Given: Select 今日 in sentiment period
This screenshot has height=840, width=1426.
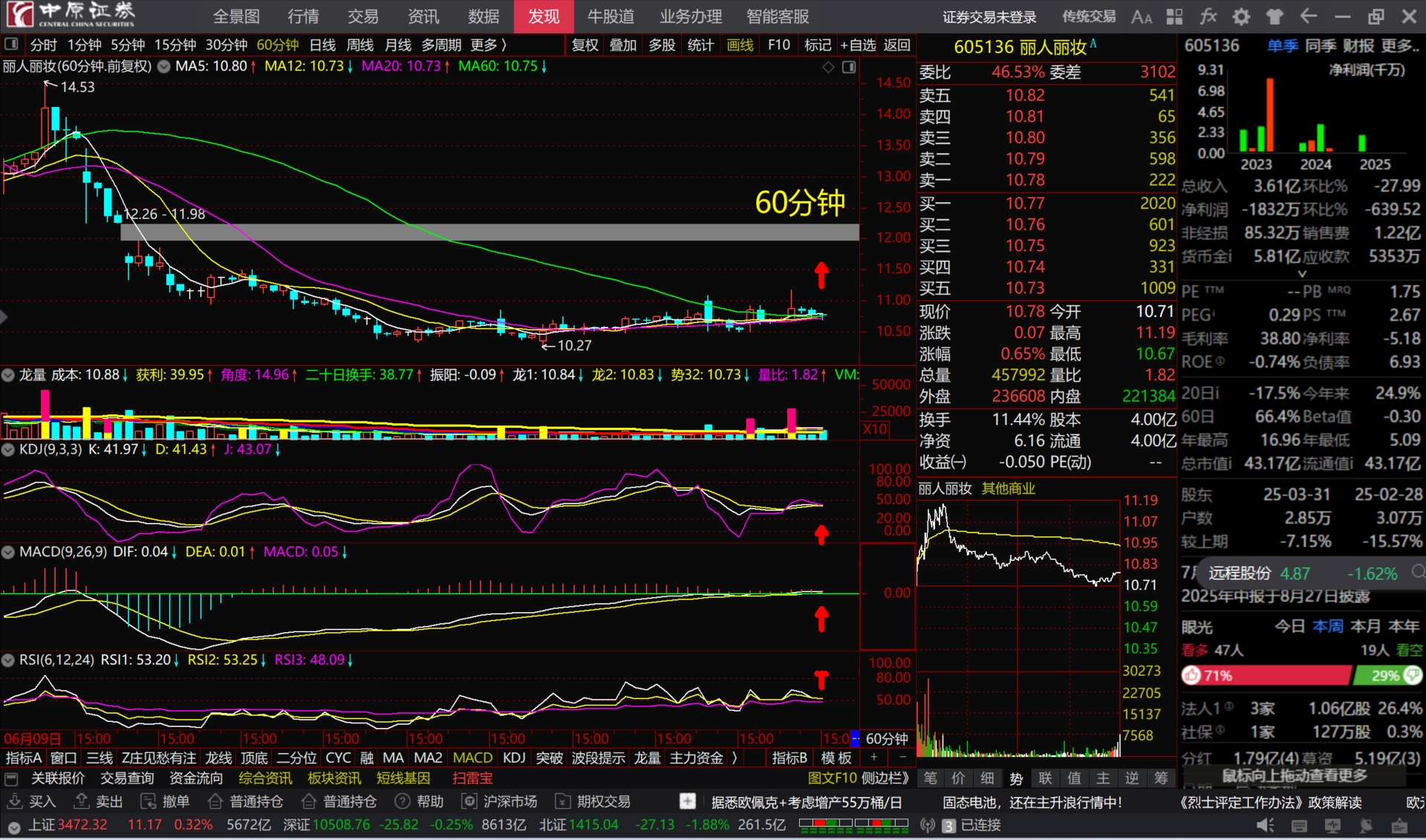Looking at the screenshot, I should (1290, 626).
